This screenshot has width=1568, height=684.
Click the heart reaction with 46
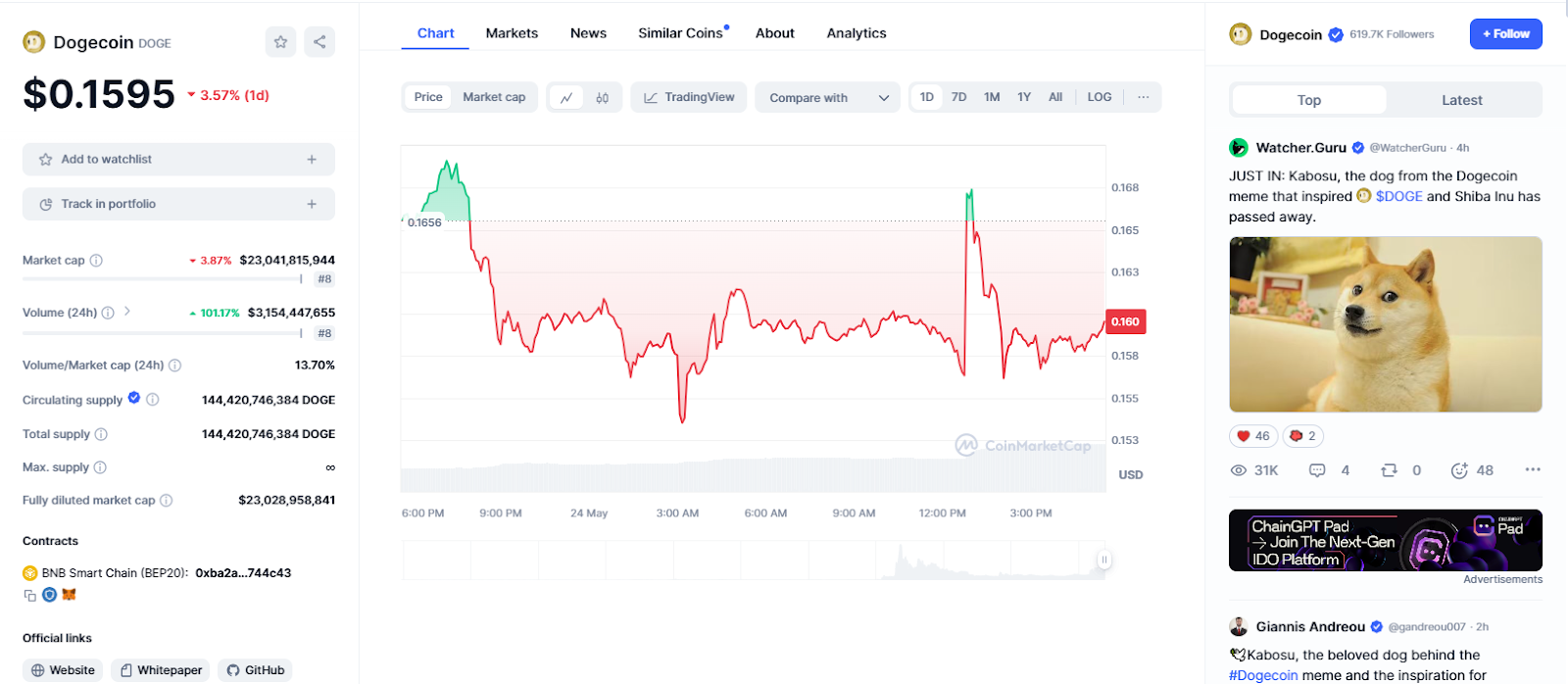point(1253,436)
